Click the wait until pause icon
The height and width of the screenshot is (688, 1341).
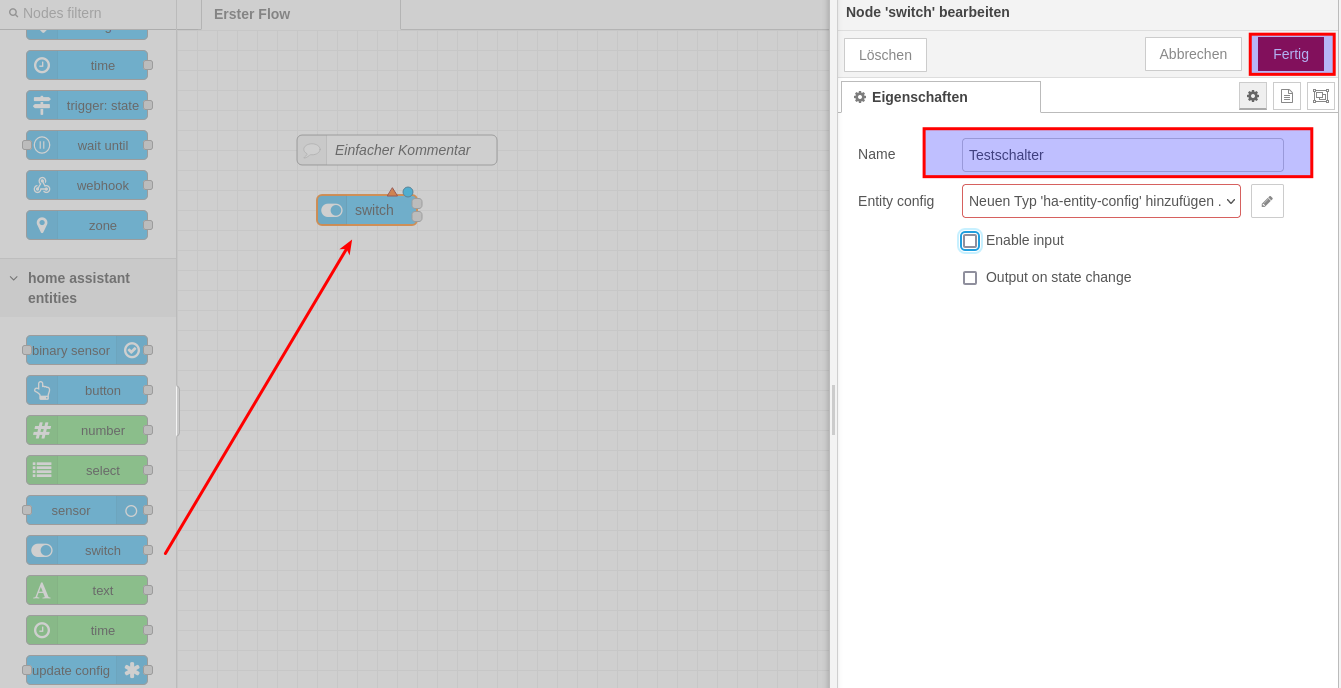(42, 145)
